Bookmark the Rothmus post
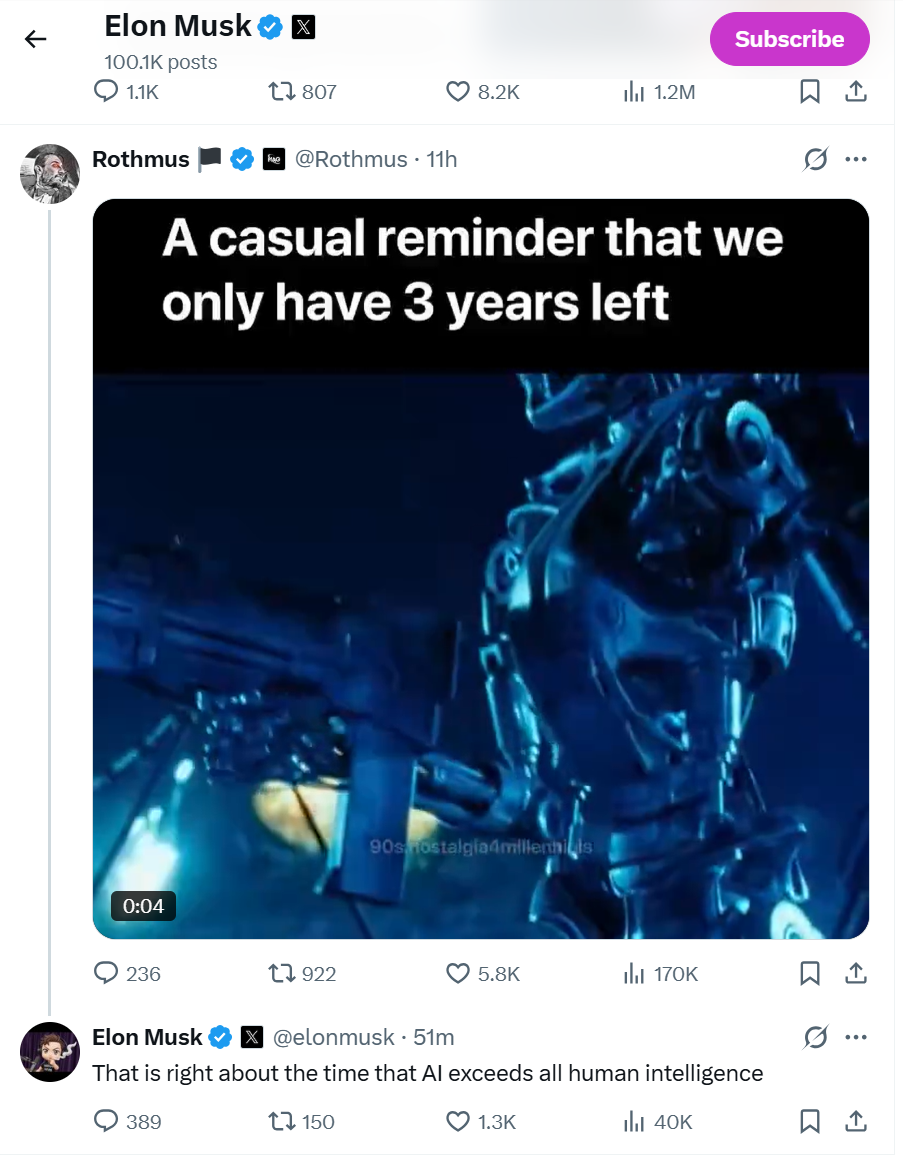This screenshot has height=1155, width=903. (x=811, y=973)
